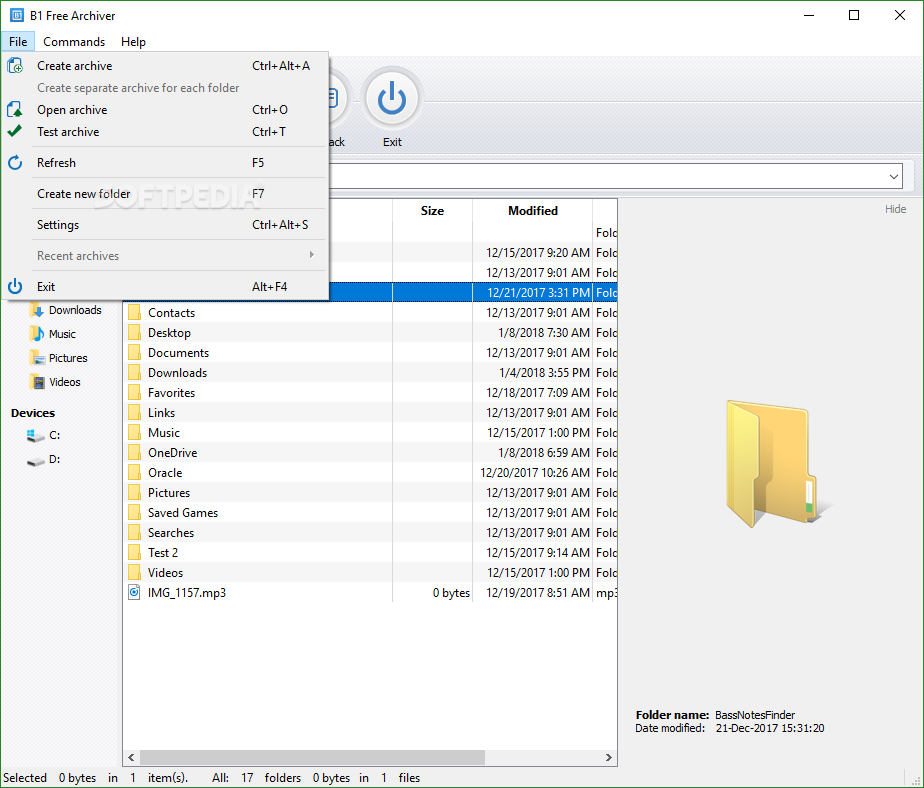Screen dimensions: 924x788
Task: Click the OneDrive folder icon in list
Action: point(134,453)
